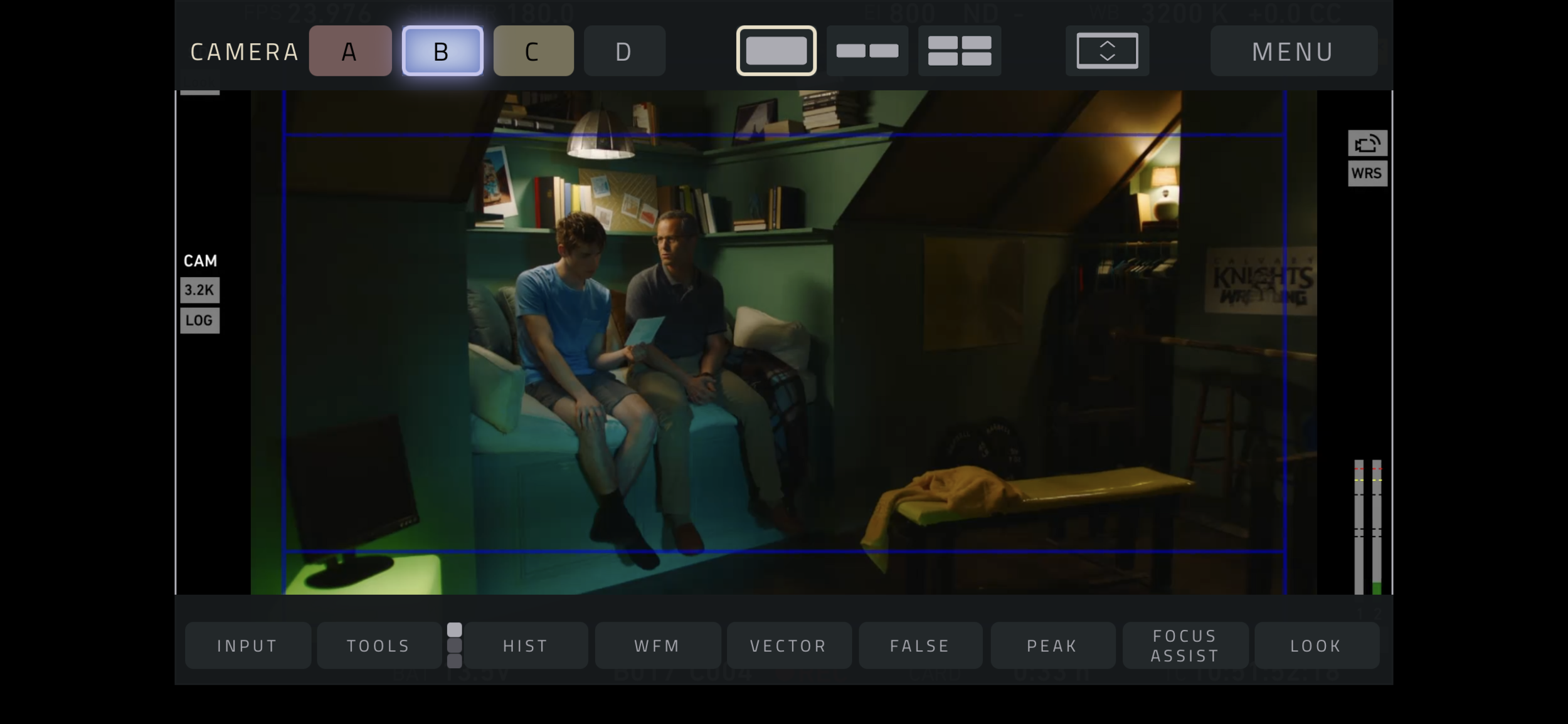Click the audio level meters

(1368, 527)
